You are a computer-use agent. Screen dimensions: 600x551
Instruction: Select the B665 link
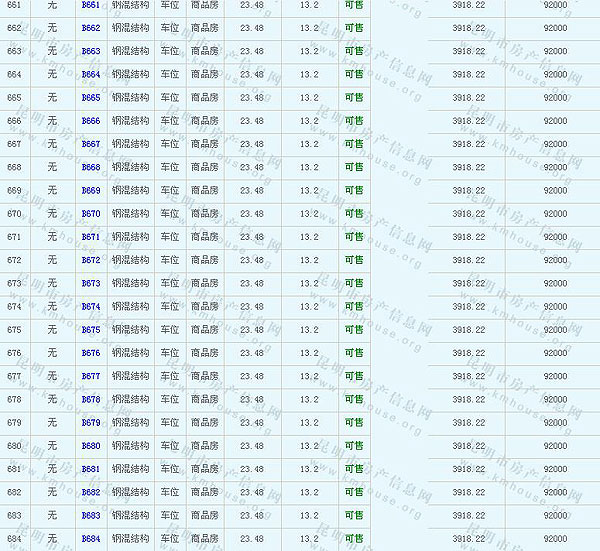click(x=90, y=98)
